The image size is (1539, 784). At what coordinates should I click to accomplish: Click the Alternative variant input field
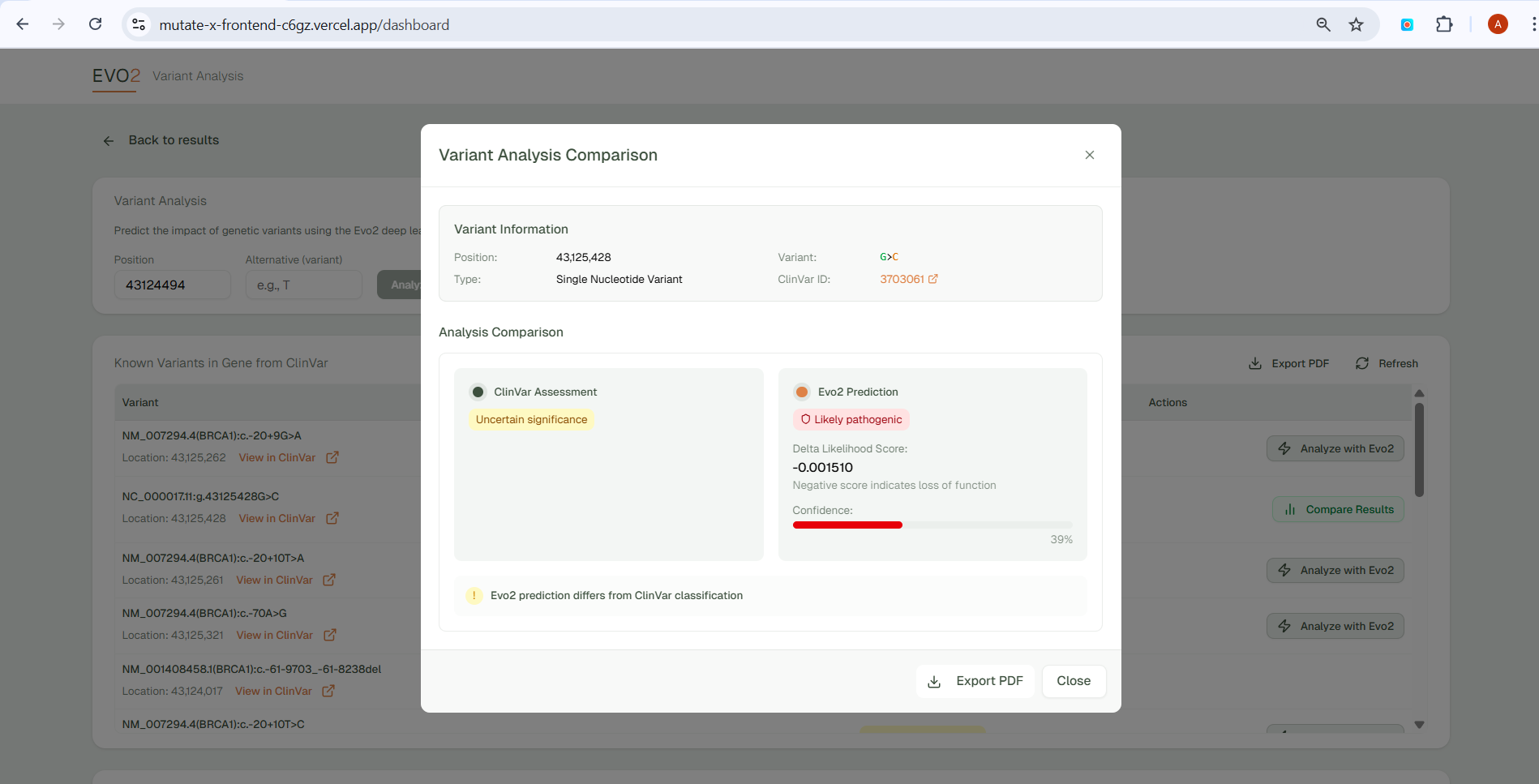coord(304,285)
